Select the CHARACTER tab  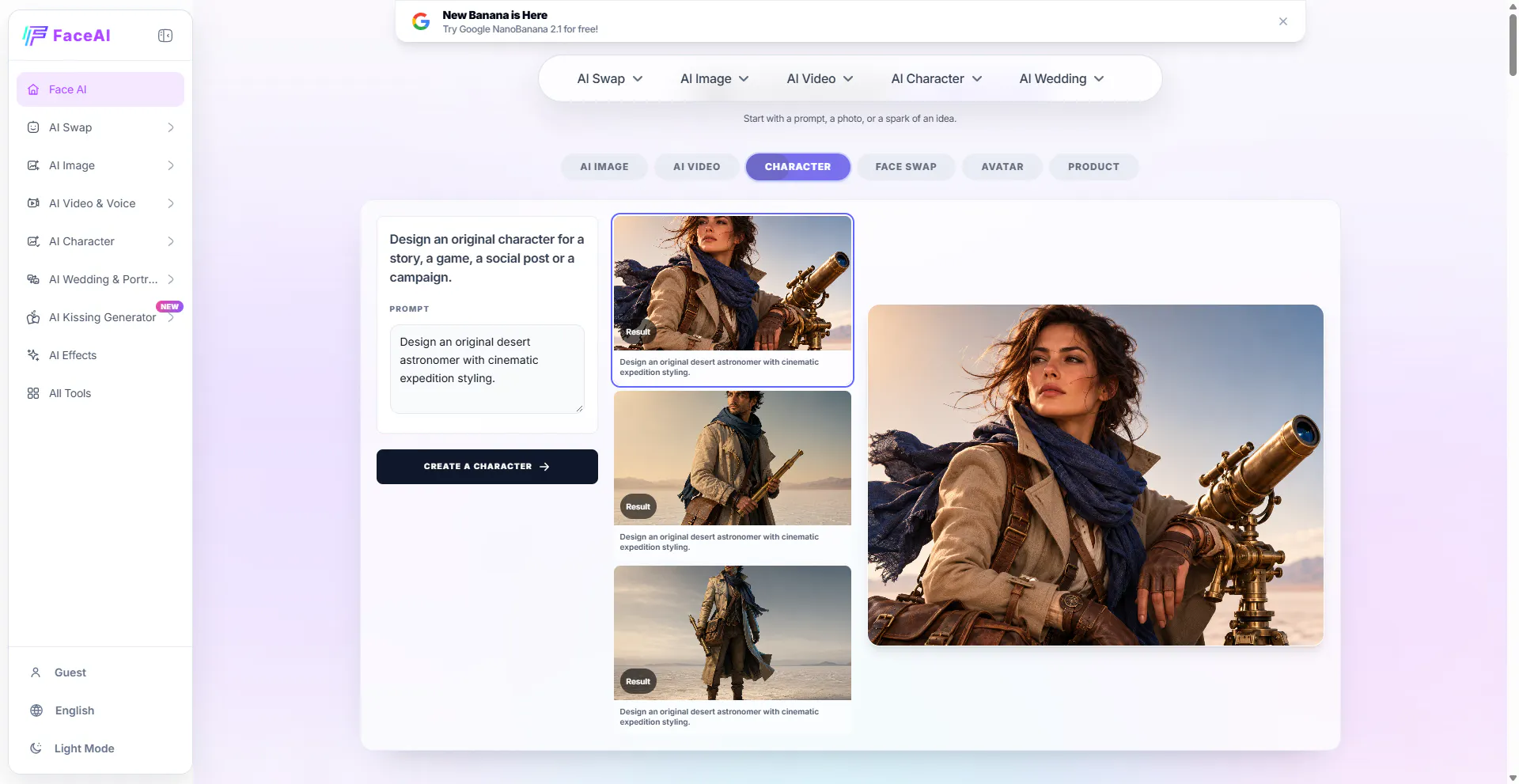tap(798, 167)
